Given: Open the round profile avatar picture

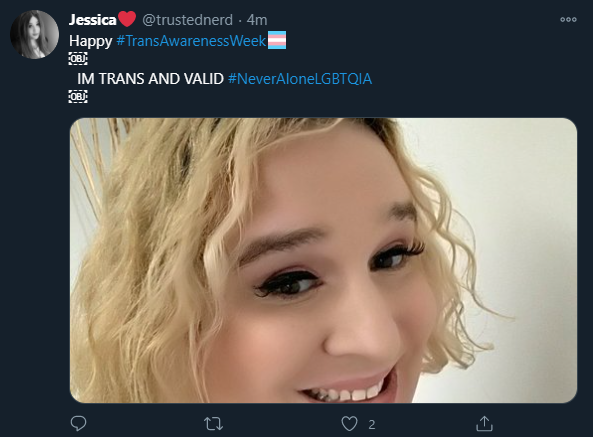Looking at the screenshot, I should [x=34, y=34].
